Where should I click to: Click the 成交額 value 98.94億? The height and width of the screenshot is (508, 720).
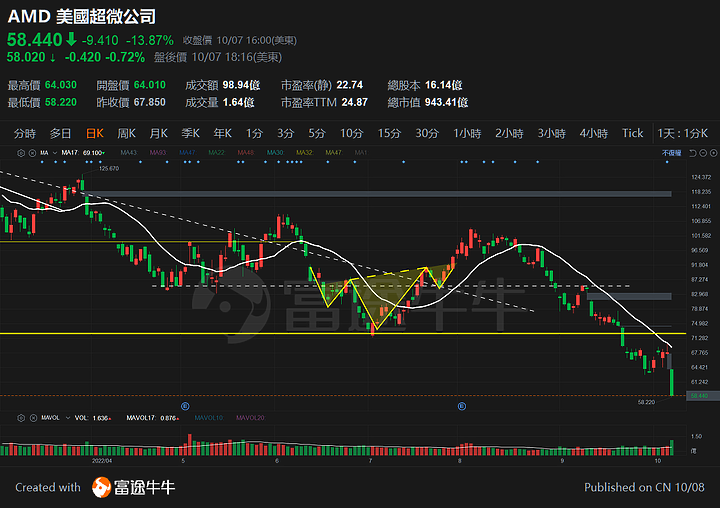(242, 85)
